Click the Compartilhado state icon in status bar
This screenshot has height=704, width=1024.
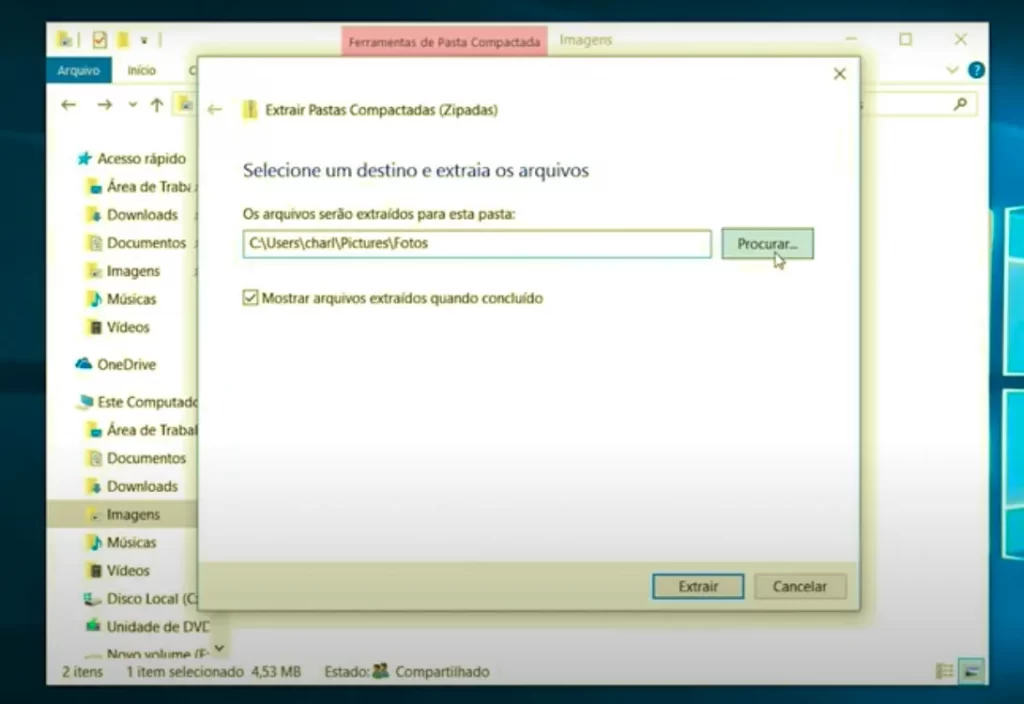[x=381, y=671]
